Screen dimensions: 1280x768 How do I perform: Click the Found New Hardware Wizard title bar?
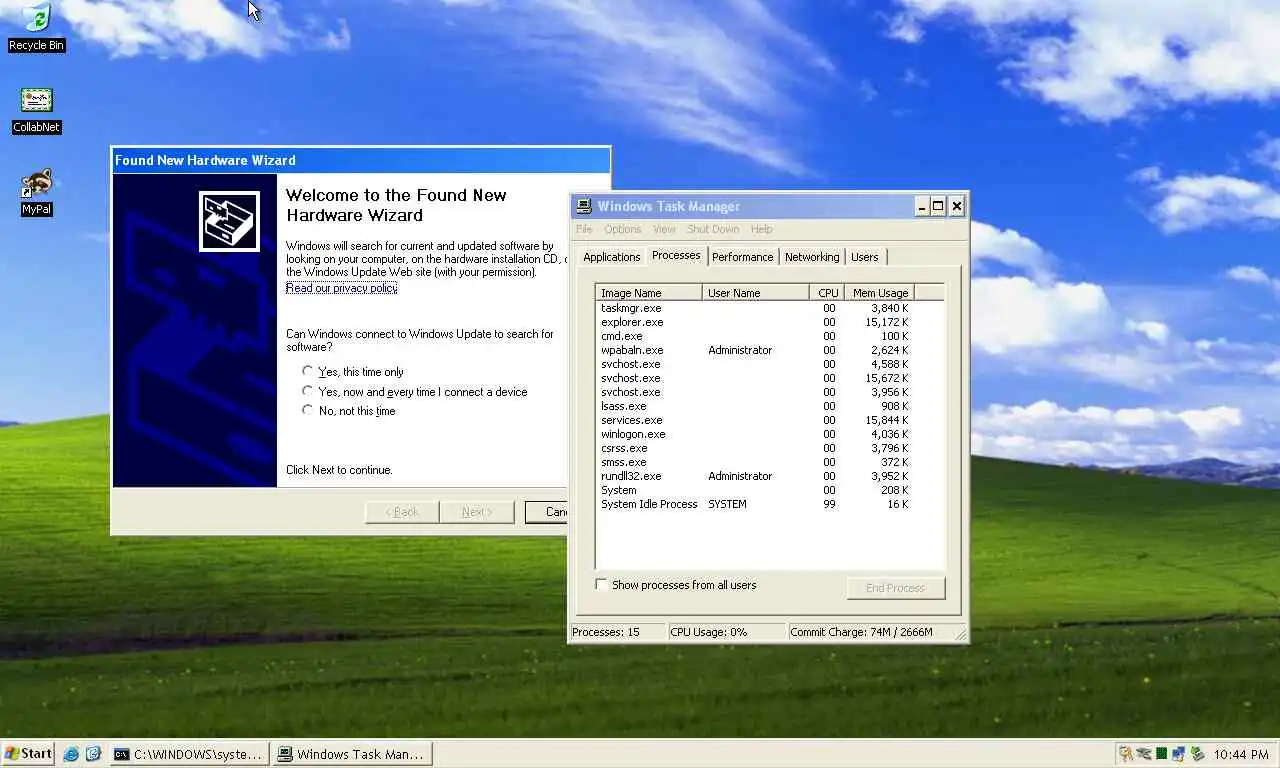tap(360, 160)
